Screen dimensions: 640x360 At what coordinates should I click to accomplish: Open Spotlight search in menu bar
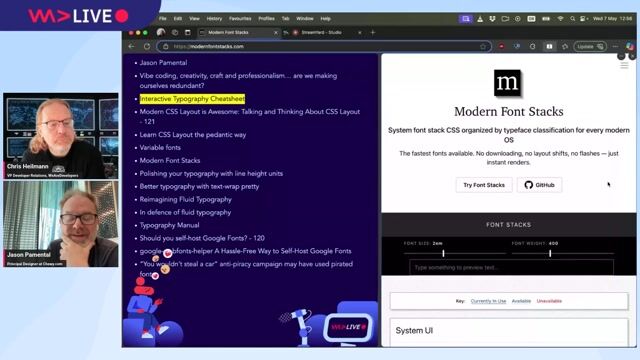tap(573, 19)
